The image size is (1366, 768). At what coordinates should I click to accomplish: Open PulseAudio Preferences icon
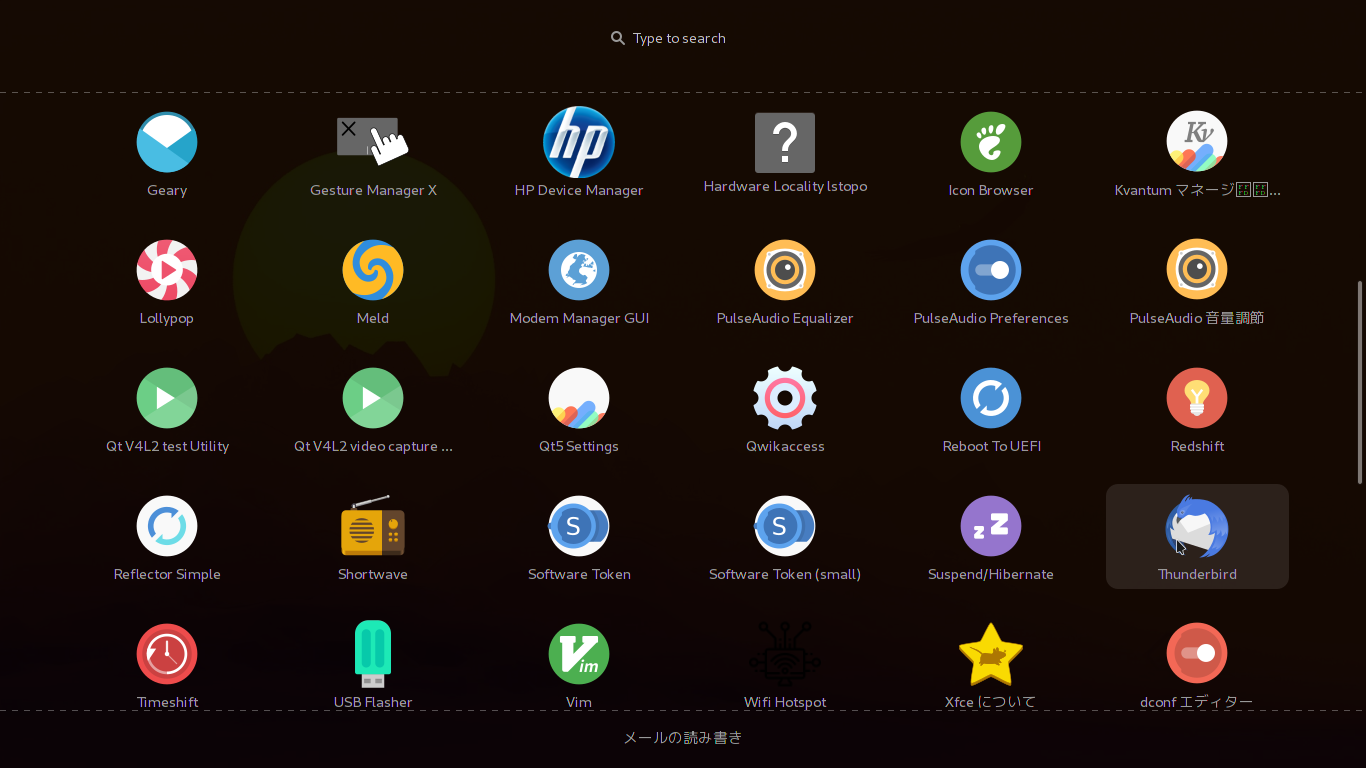(x=991, y=270)
